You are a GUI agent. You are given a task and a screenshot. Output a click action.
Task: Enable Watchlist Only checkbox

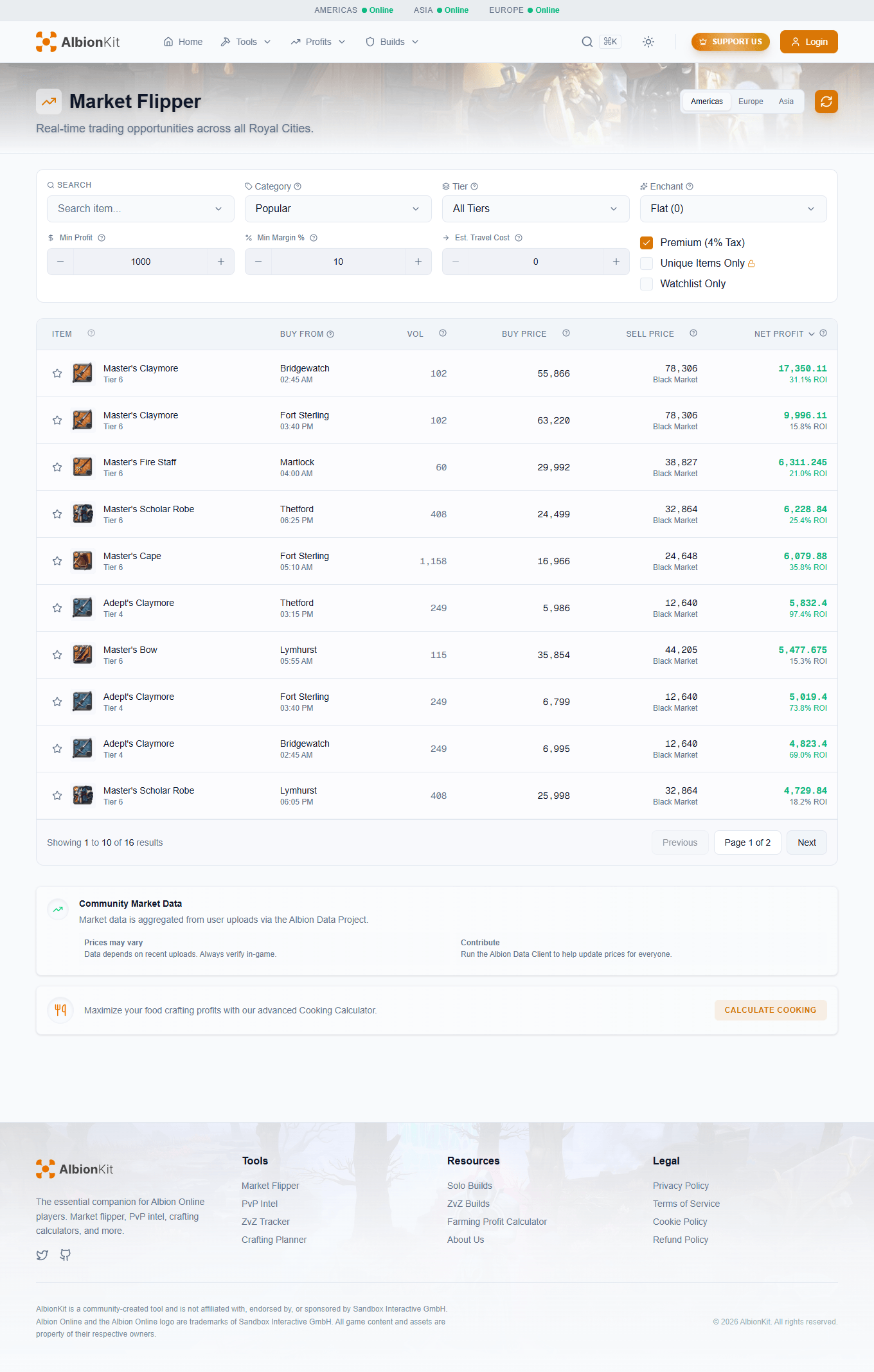pos(647,283)
